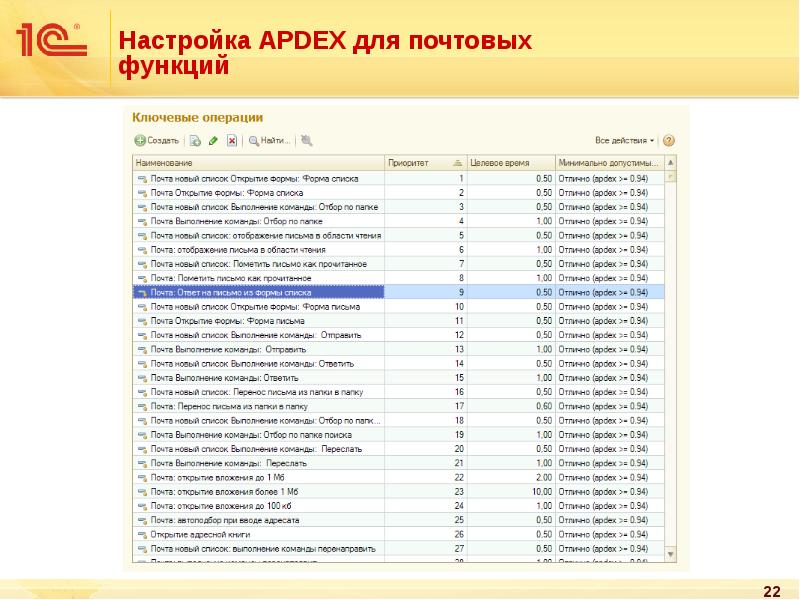Sort by the Наименование column header
The width and height of the screenshot is (800, 600).
click(258, 162)
